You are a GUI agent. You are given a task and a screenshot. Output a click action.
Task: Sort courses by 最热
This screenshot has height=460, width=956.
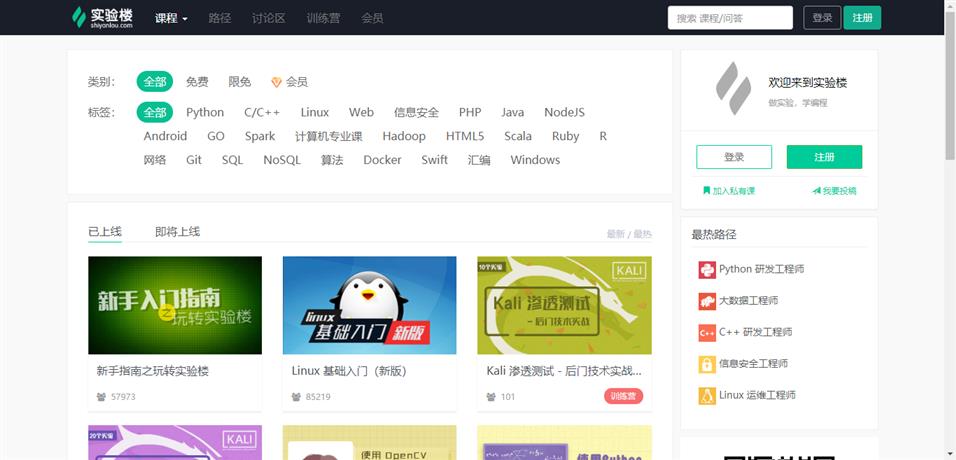(643, 234)
